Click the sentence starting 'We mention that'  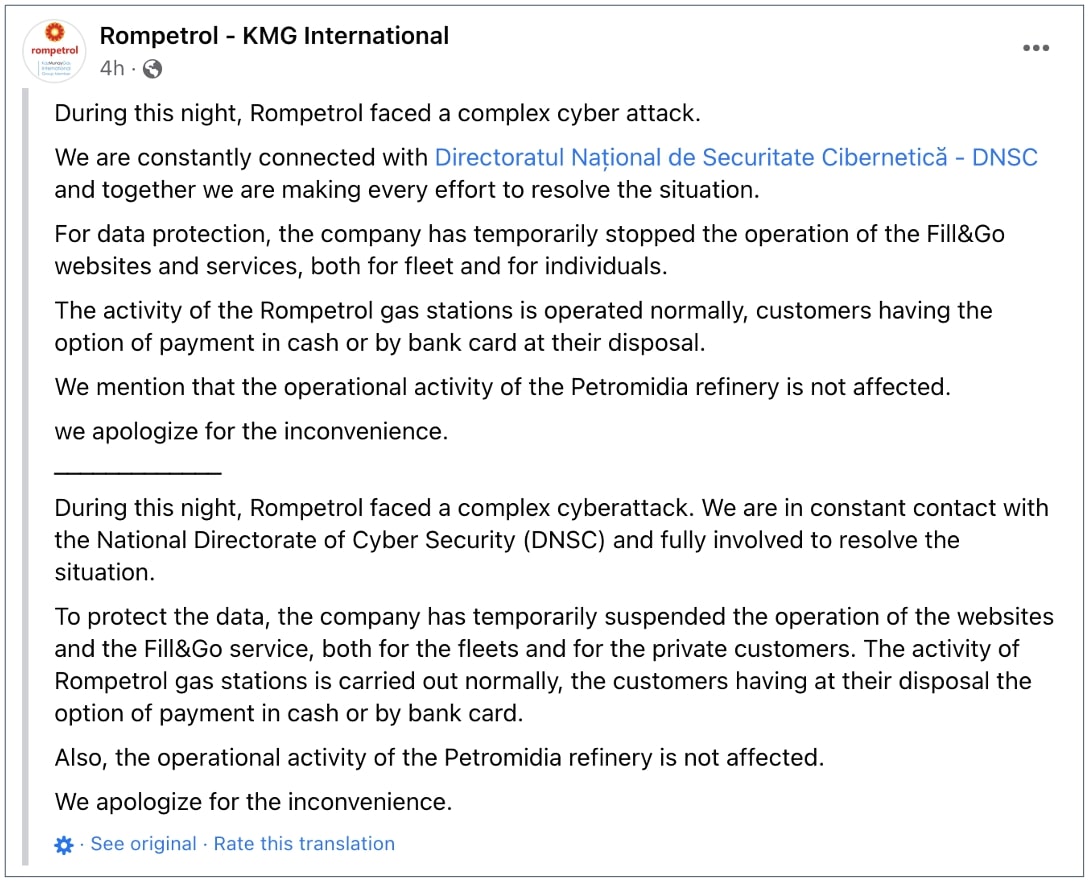pos(502,387)
